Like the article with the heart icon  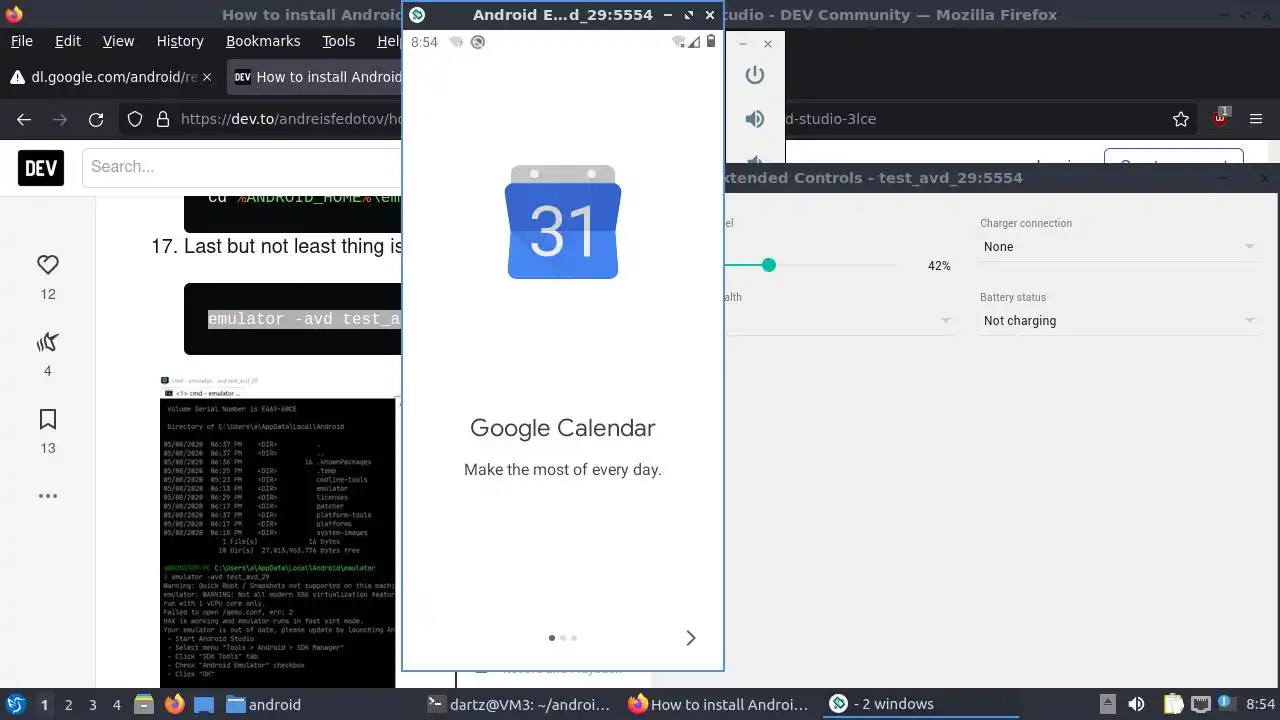[48, 265]
